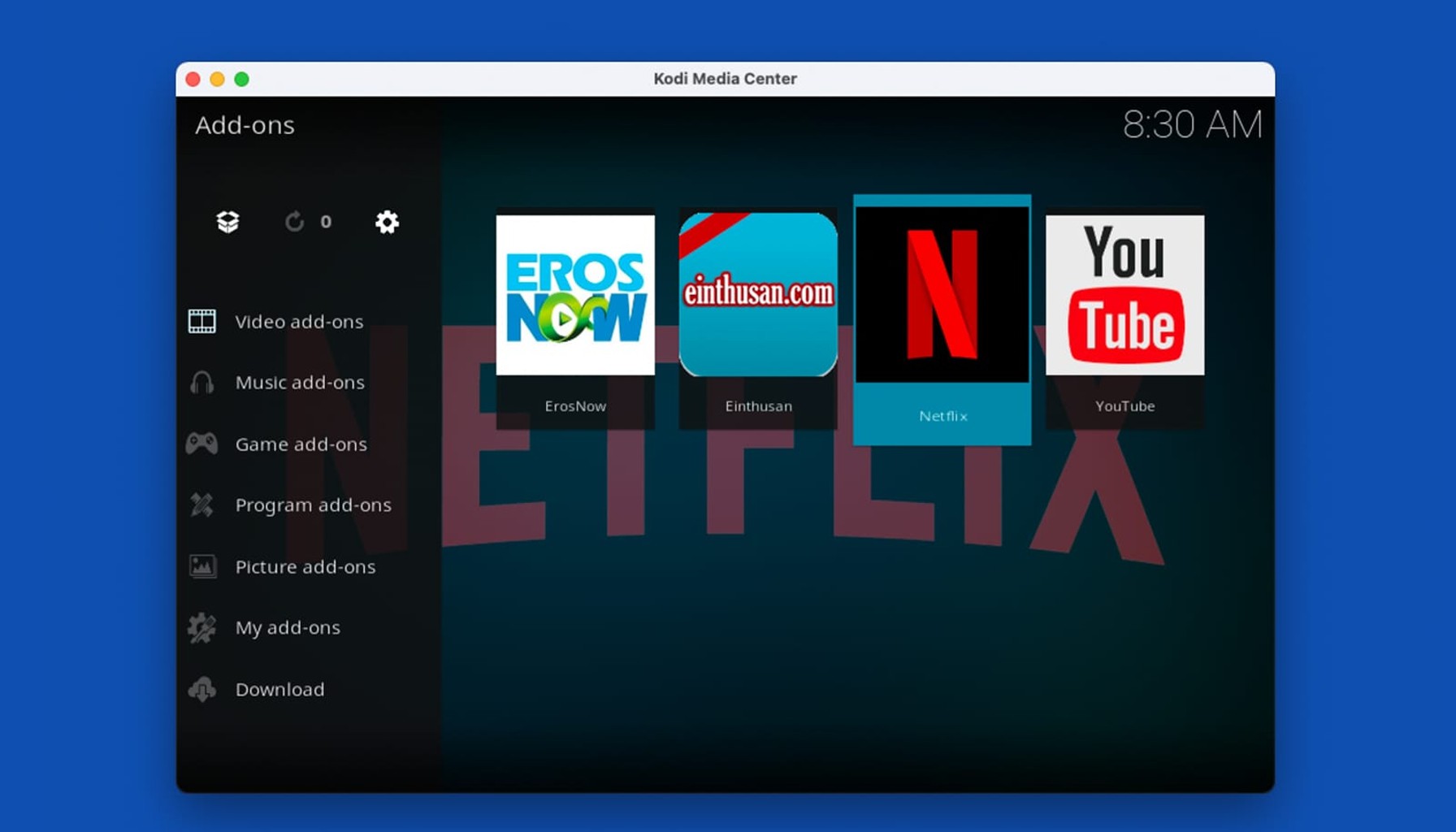This screenshot has height=832, width=1456.
Task: Go to Picture add-ons
Action: pyautogui.click(x=305, y=567)
